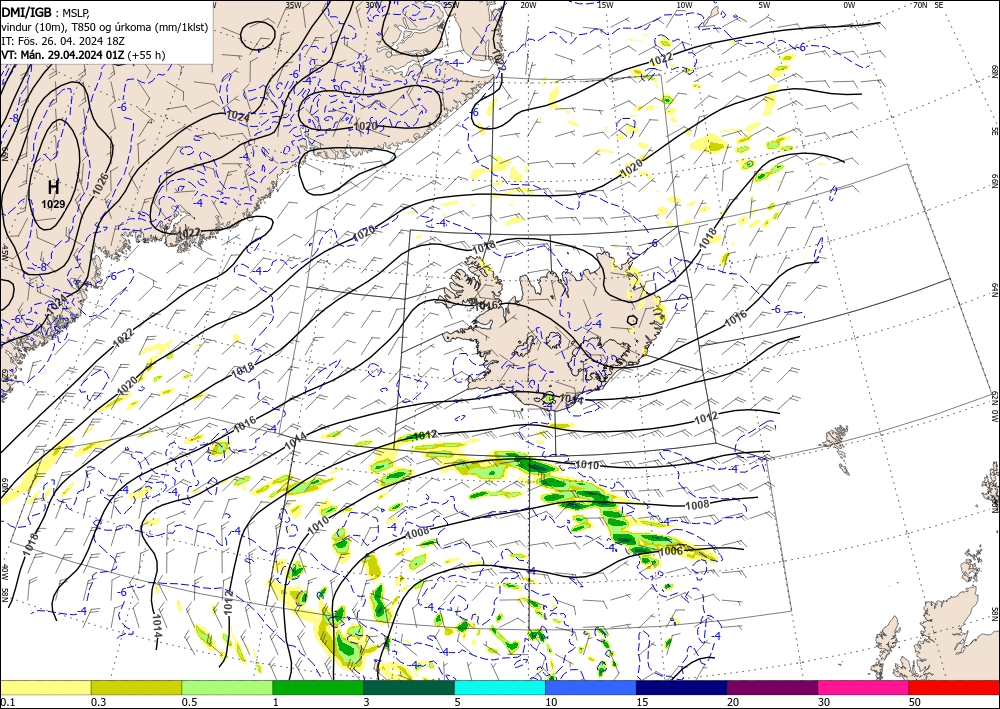
Task: Select the dark green 3–5 mm legend swatch
Action: pyautogui.click(x=409, y=688)
